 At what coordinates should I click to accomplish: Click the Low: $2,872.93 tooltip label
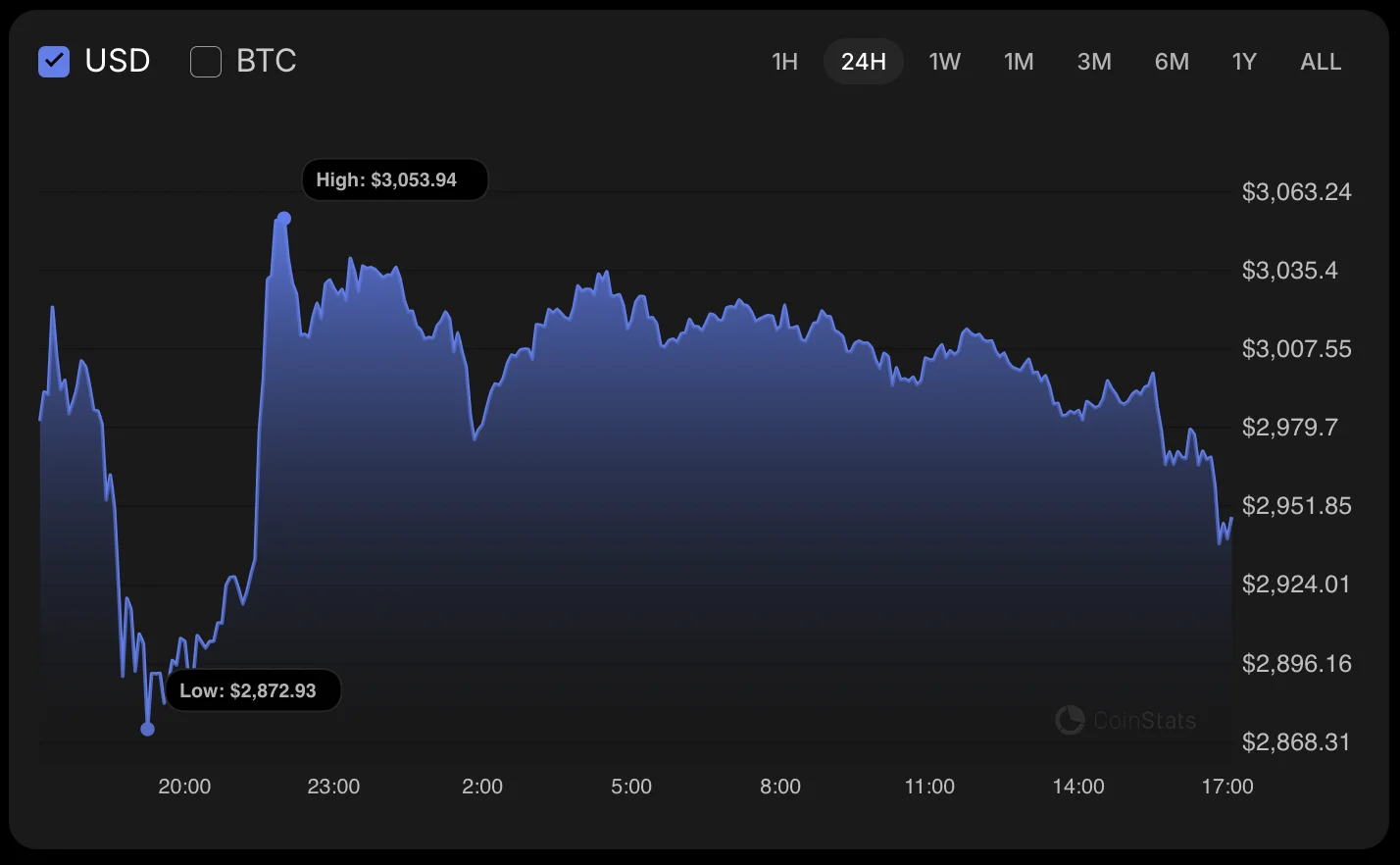coord(254,690)
